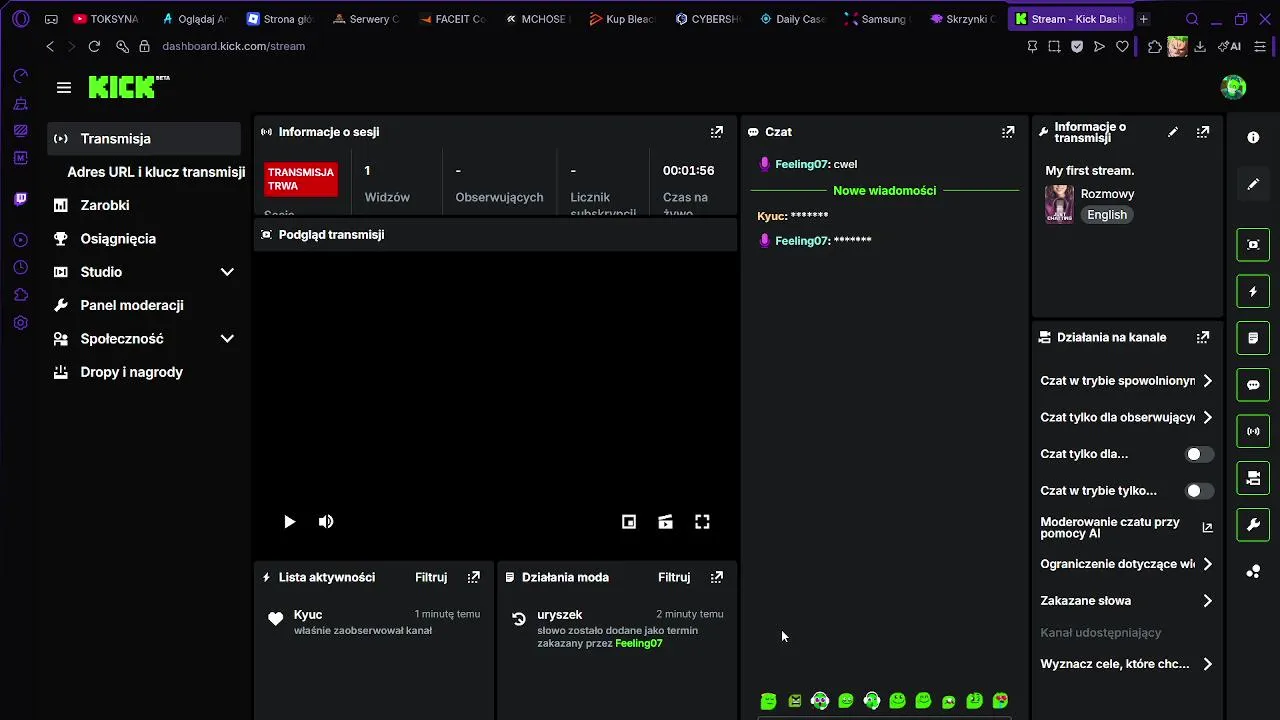Open Opera downloads icon

[1200, 46]
